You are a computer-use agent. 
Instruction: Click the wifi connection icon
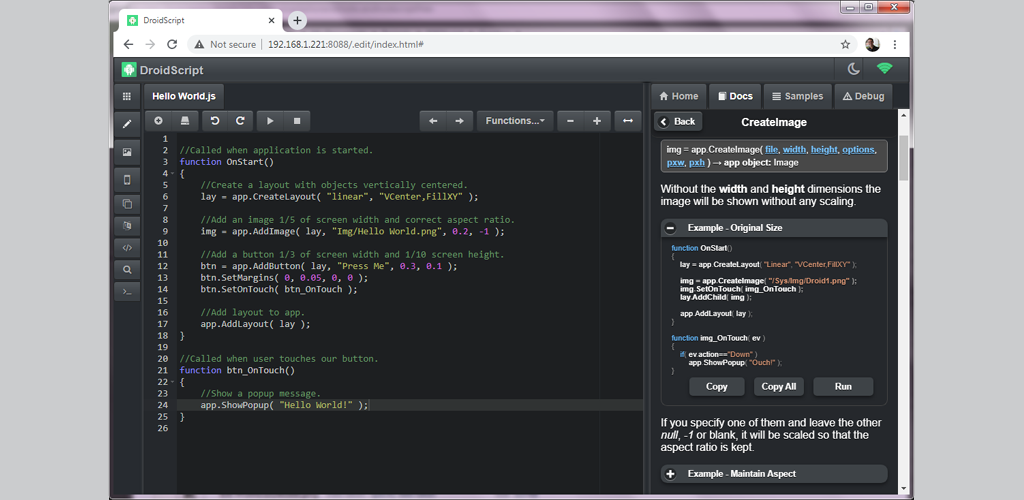pos(884,69)
